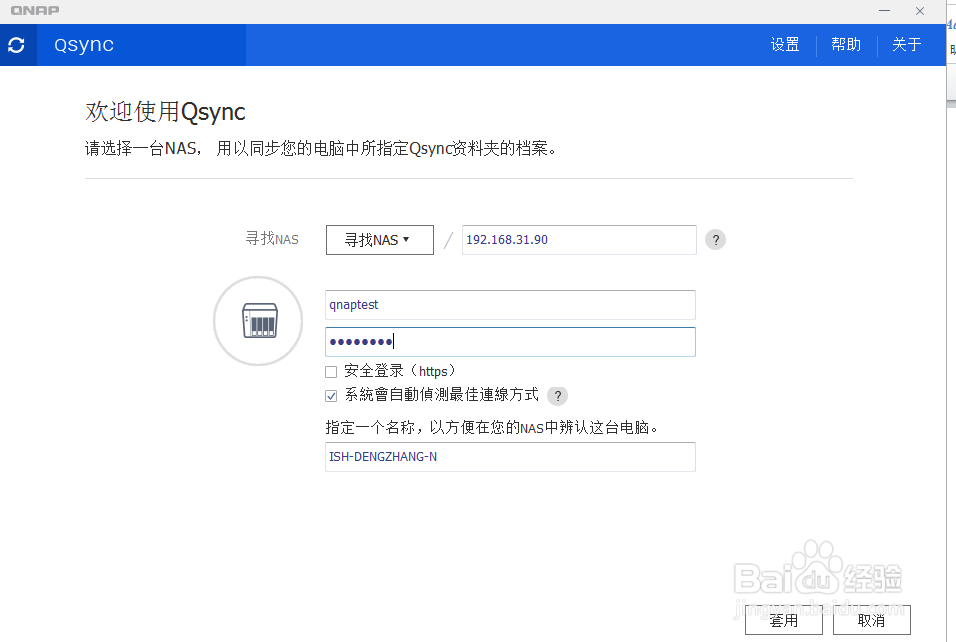Viewport: 956px width, 642px height.
Task: Click the Qsync sync arrows icon
Action: click(x=16, y=45)
